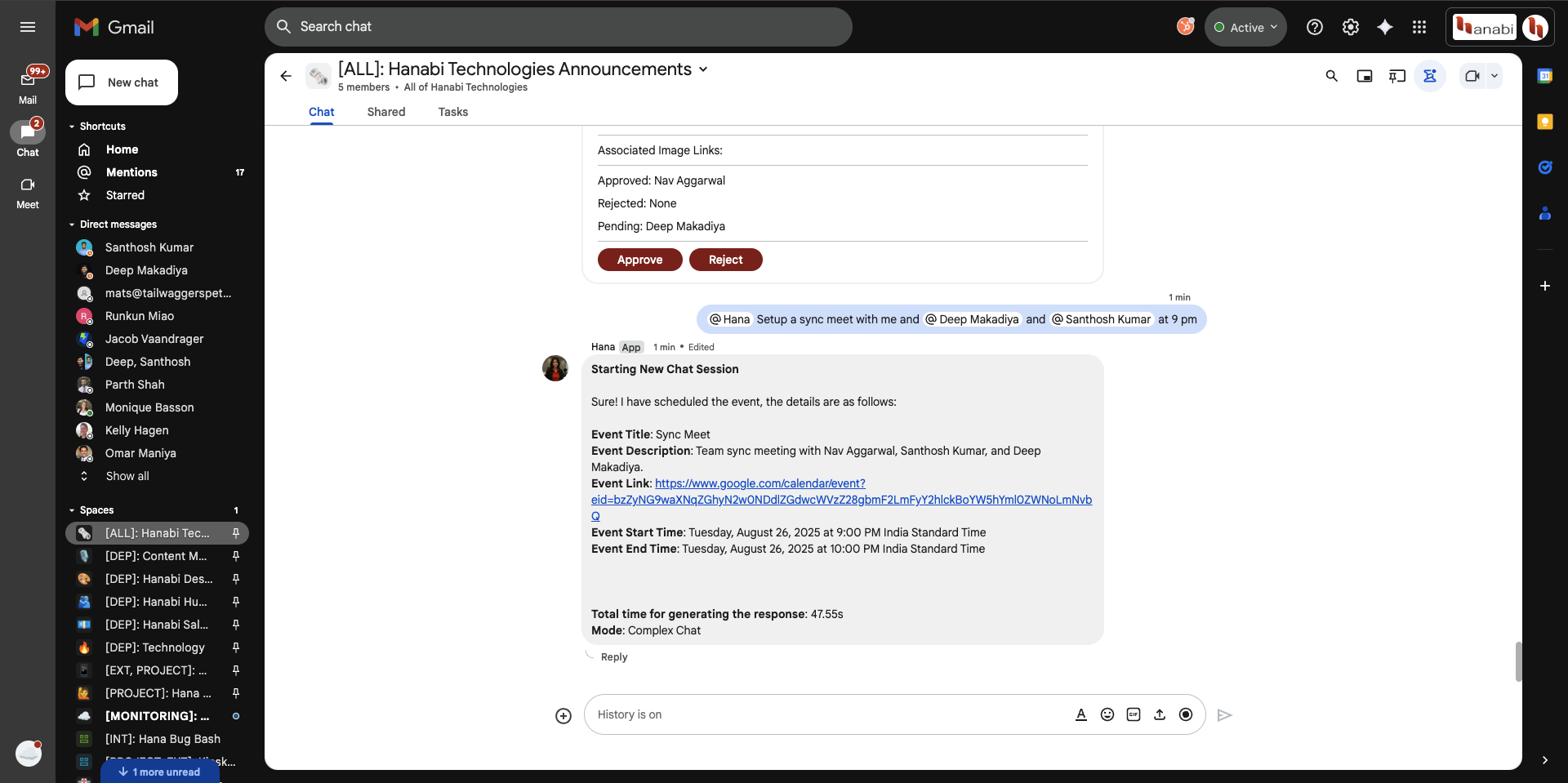Viewport: 1568px width, 783px height.
Task: Reply to Hana's message
Action: (614, 657)
